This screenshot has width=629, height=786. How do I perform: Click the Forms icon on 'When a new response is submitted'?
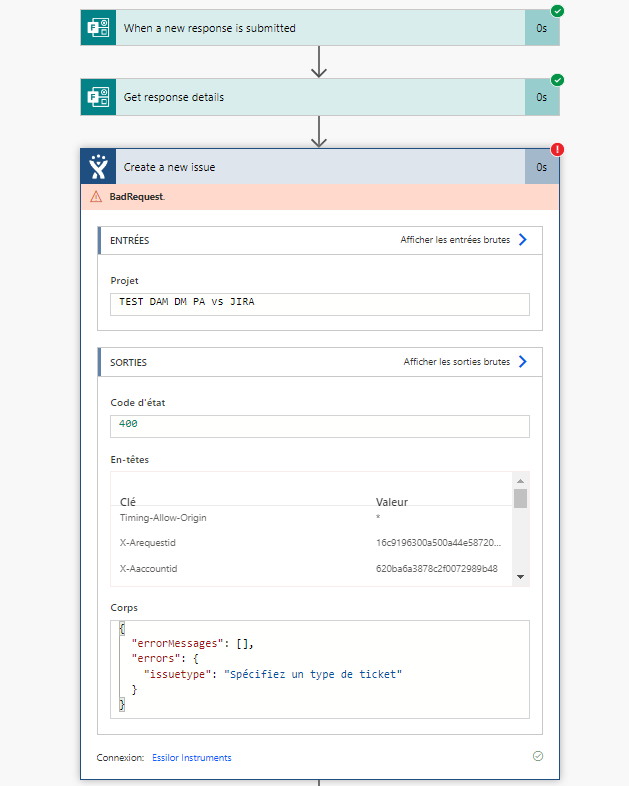[98, 28]
